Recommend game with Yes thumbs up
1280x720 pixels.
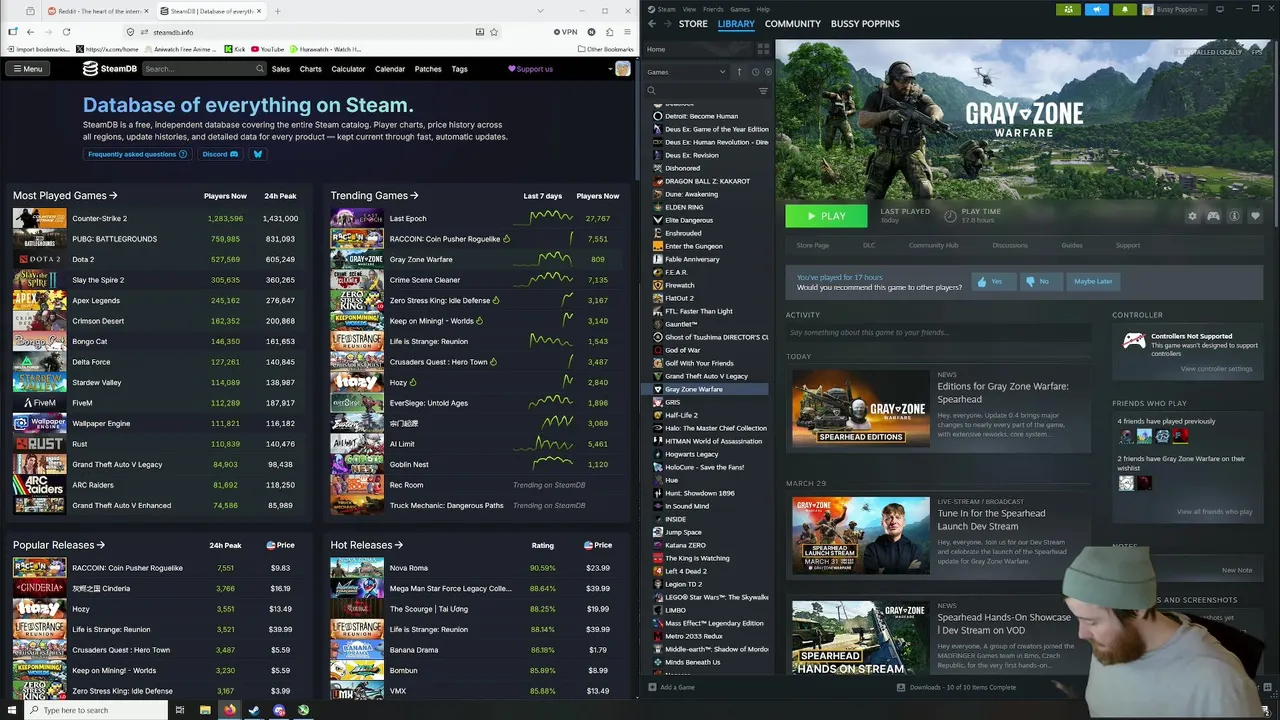click(991, 281)
